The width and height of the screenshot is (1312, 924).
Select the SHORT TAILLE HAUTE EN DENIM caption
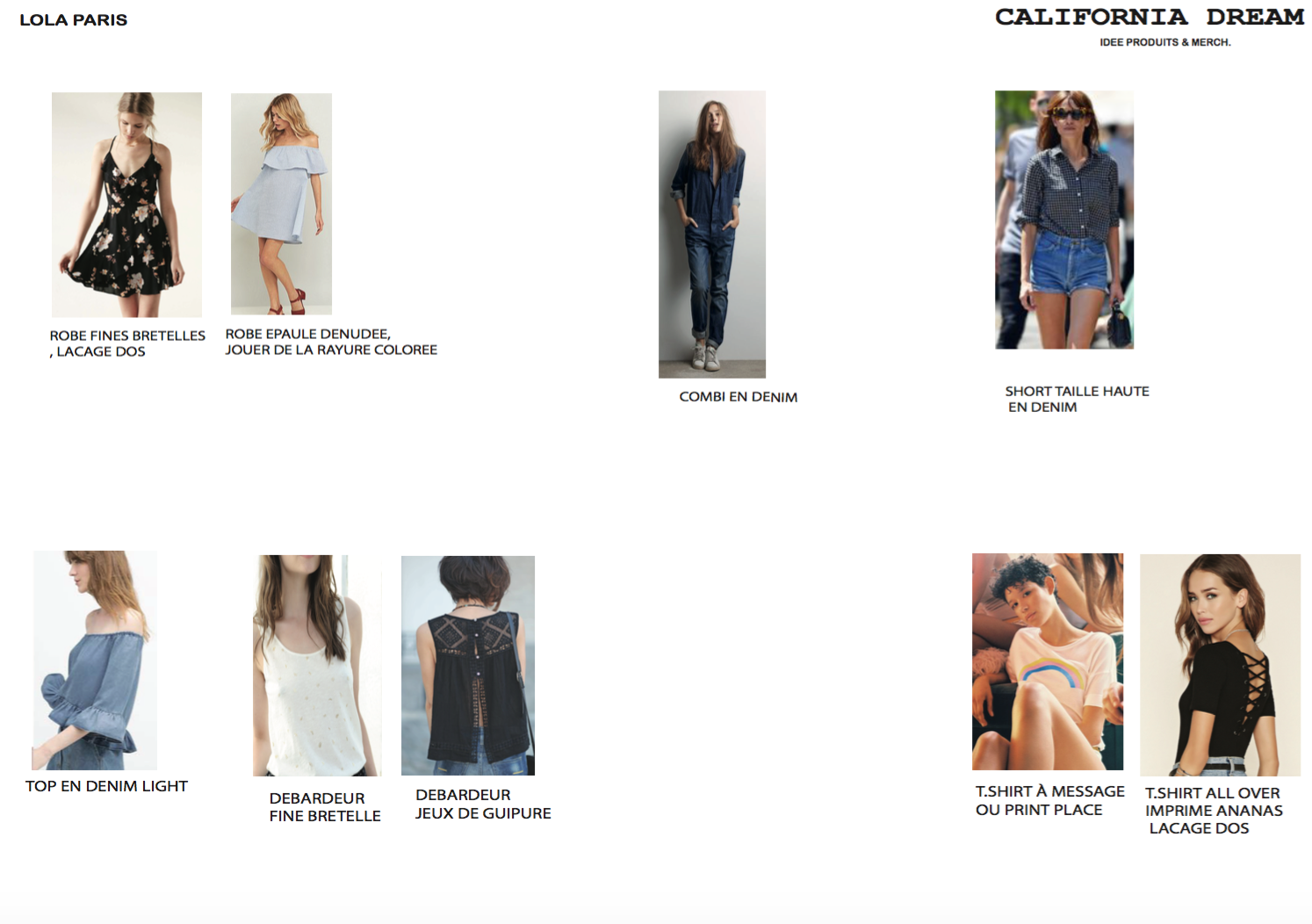1078,399
